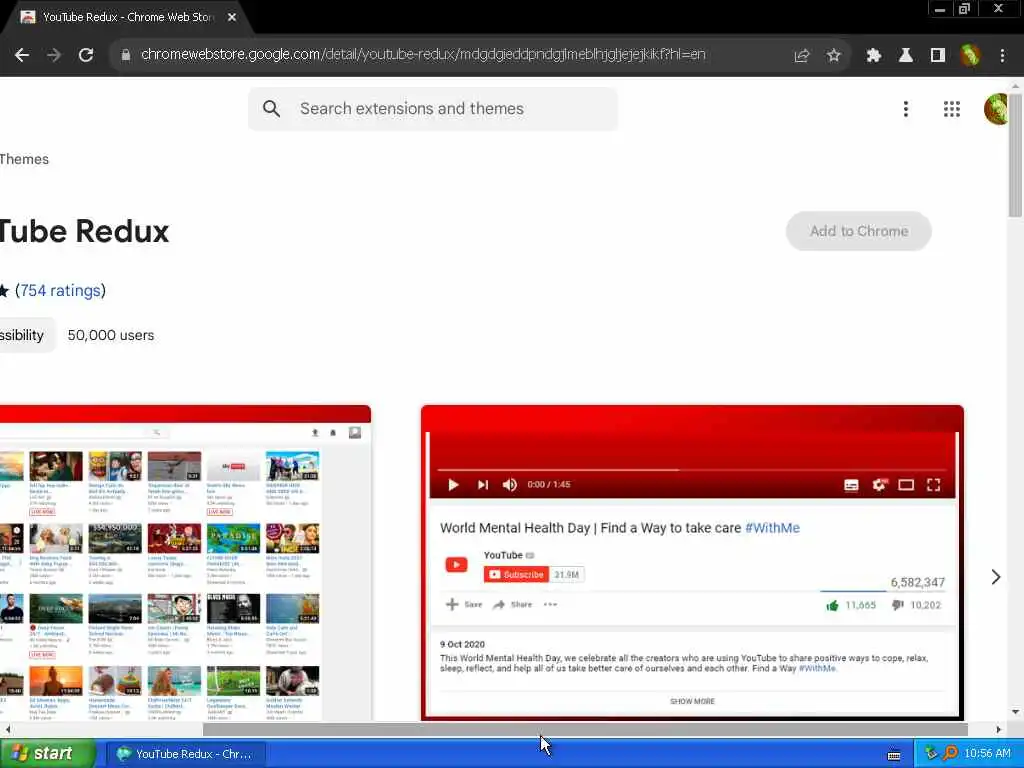This screenshot has height=768, width=1024.
Task: Click play icon in the screenshot player
Action: (453, 485)
